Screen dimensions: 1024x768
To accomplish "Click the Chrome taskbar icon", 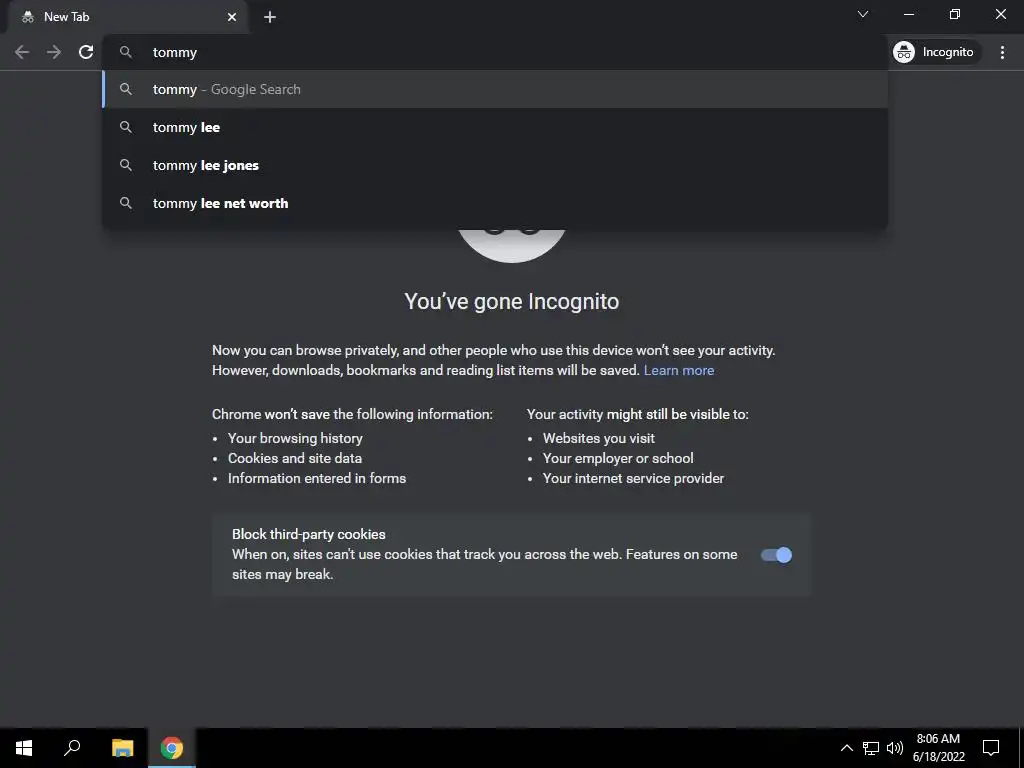I will pyautogui.click(x=172, y=748).
